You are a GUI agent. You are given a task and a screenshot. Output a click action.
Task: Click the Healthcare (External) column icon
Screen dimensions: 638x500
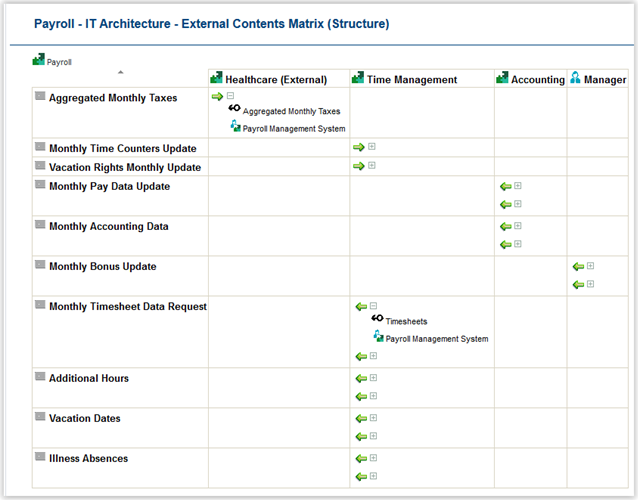tap(216, 79)
